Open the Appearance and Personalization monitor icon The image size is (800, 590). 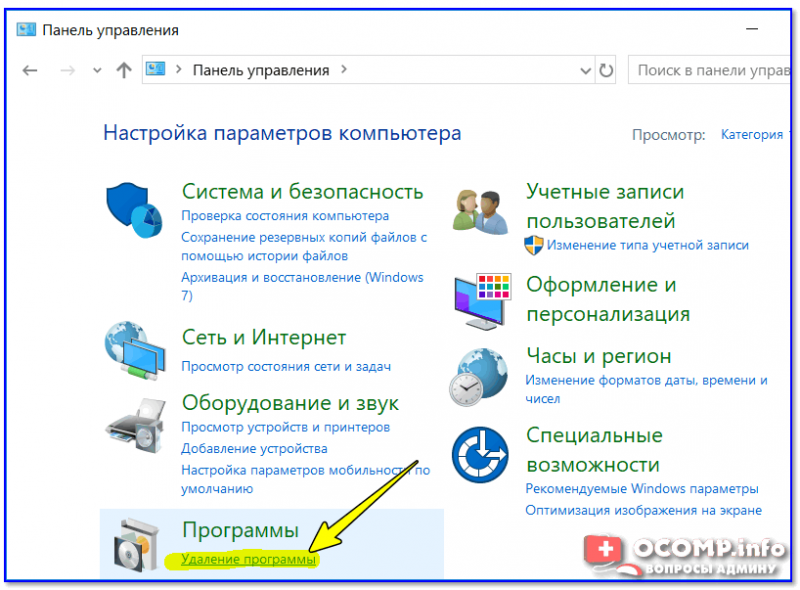pos(480,300)
